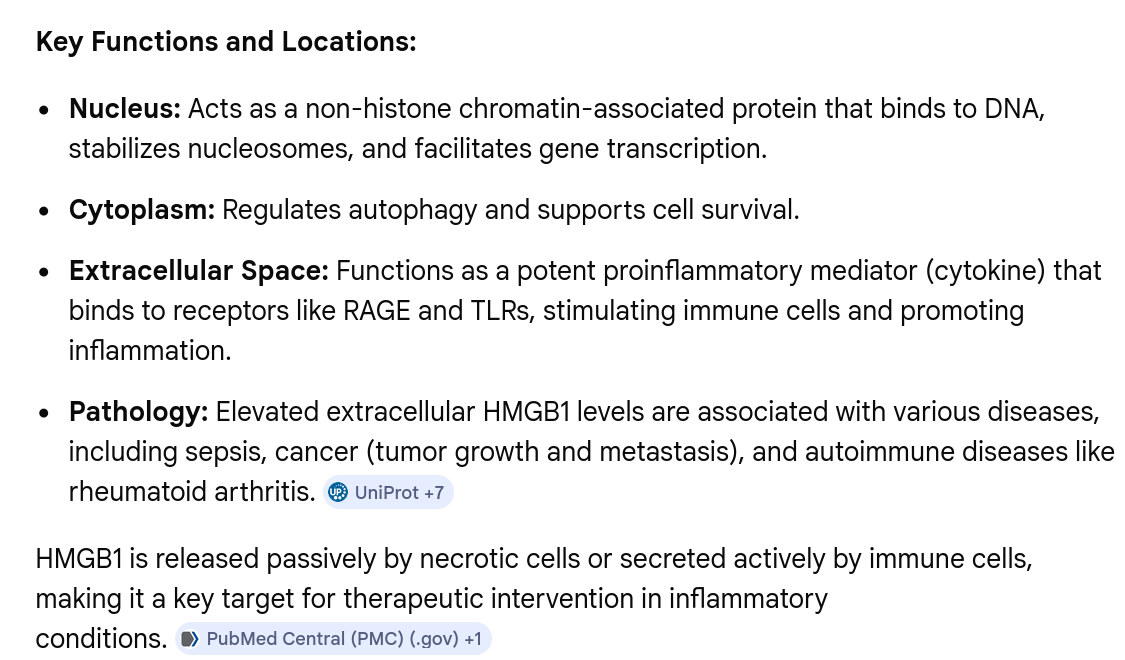This screenshot has height=660, width=1125.
Task: Click the bullet point before Nucleus
Action: coord(44,110)
